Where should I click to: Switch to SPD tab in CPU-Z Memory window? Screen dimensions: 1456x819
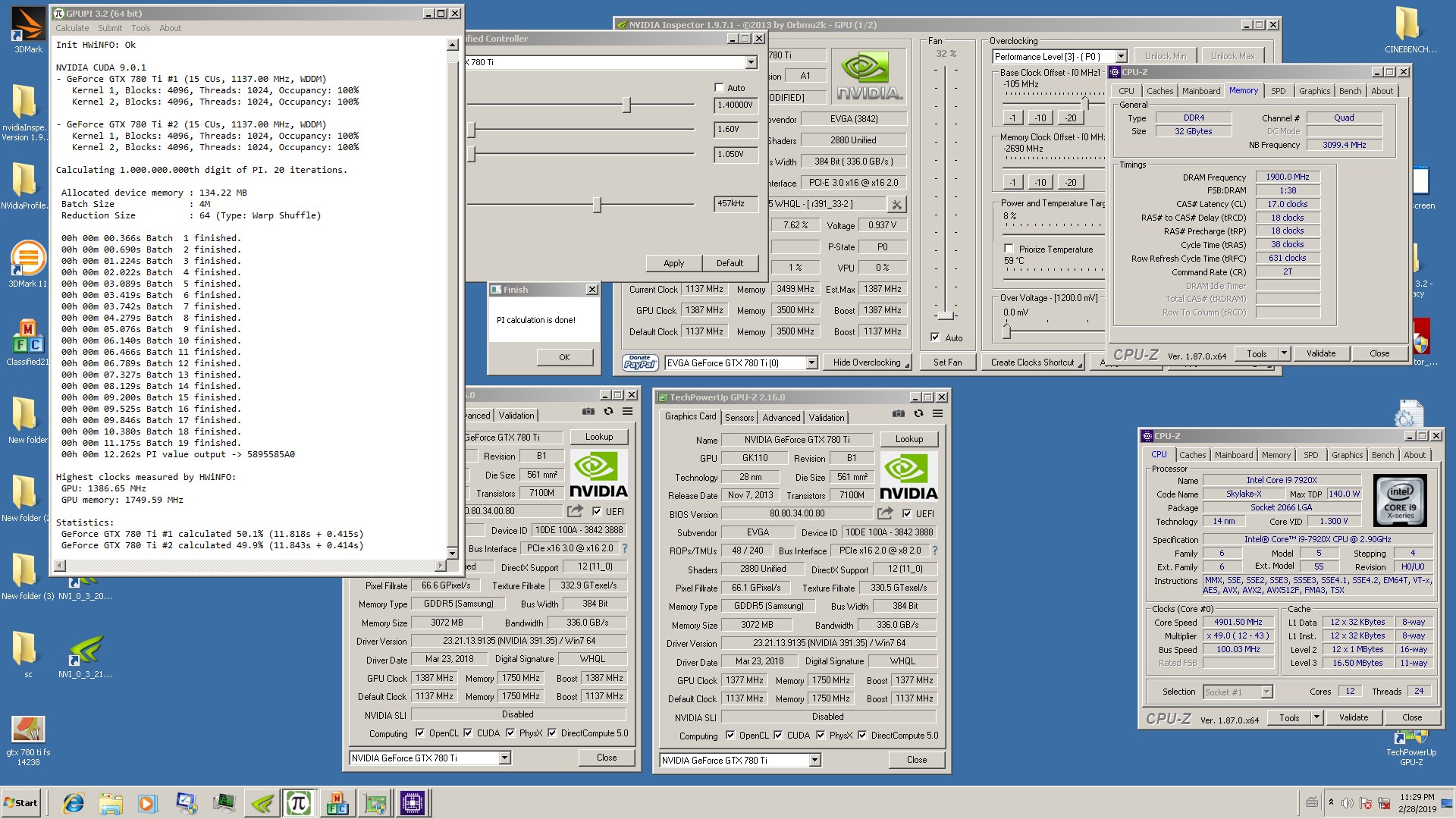point(1279,91)
